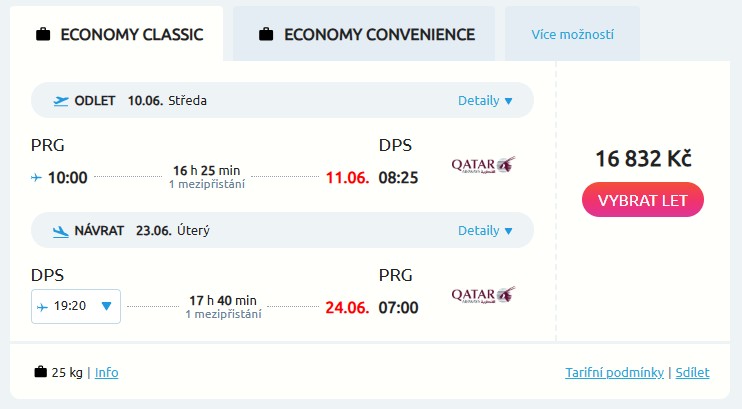Click the Qatar Airways logo on return flight

483,295
